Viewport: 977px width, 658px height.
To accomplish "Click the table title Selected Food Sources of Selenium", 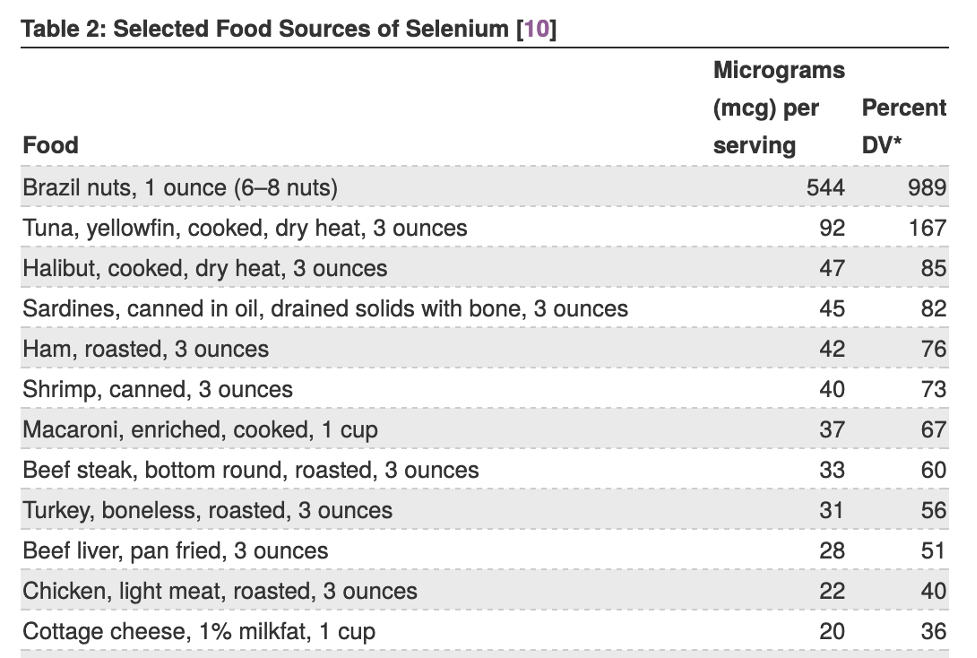I will tap(311, 29).
